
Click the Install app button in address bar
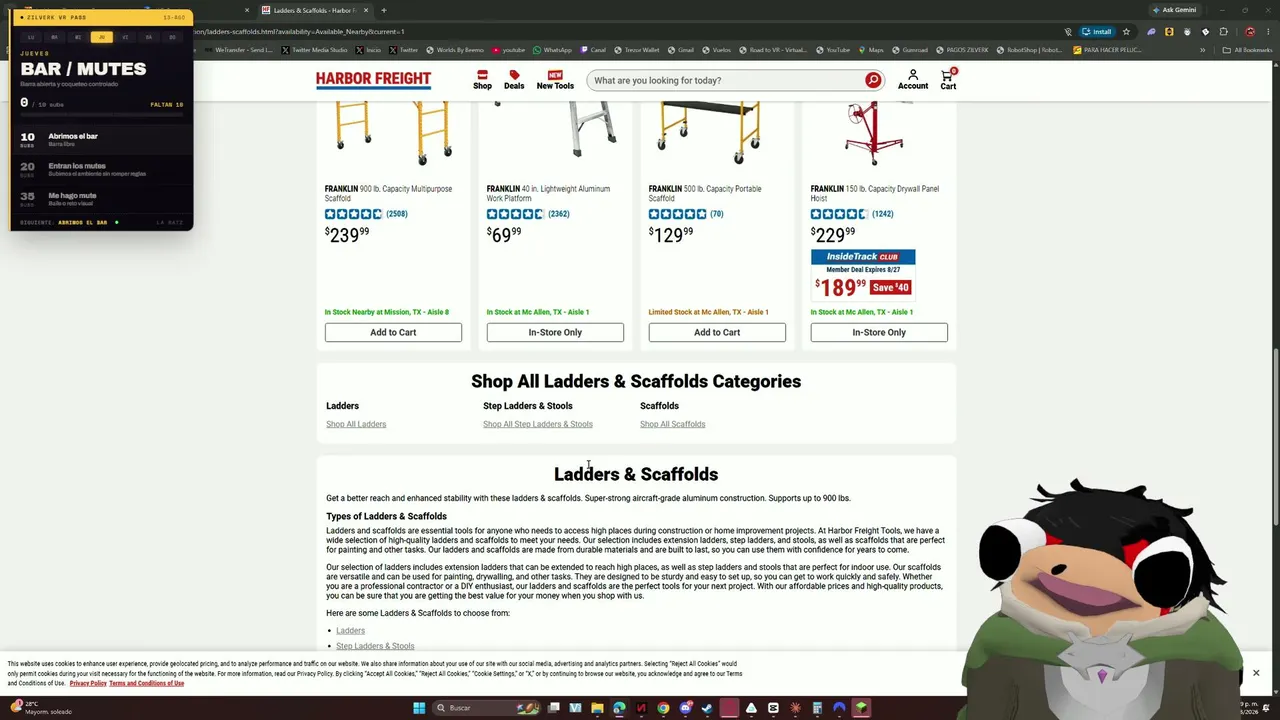[1096, 31]
